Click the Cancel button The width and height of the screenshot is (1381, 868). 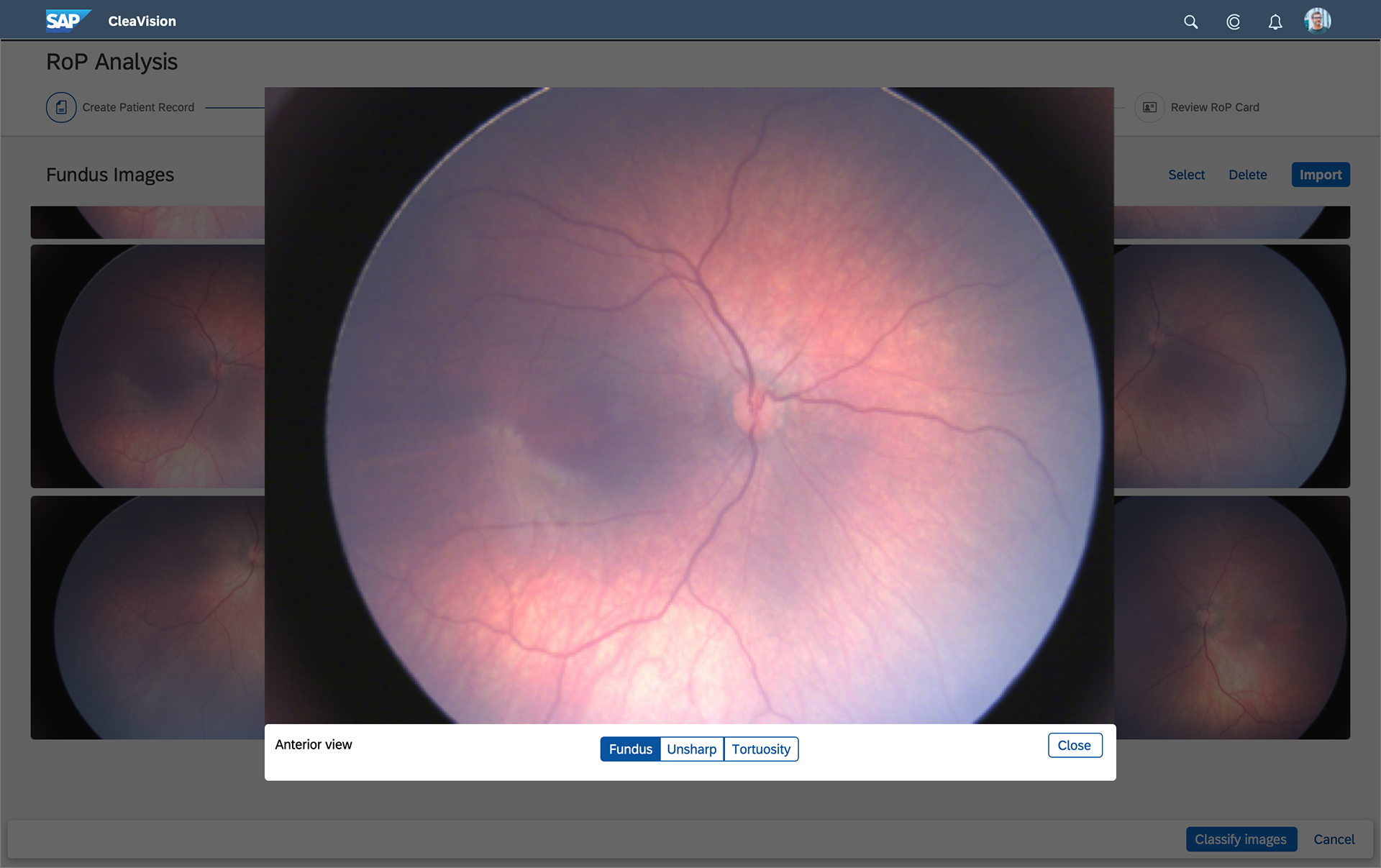tap(1334, 839)
